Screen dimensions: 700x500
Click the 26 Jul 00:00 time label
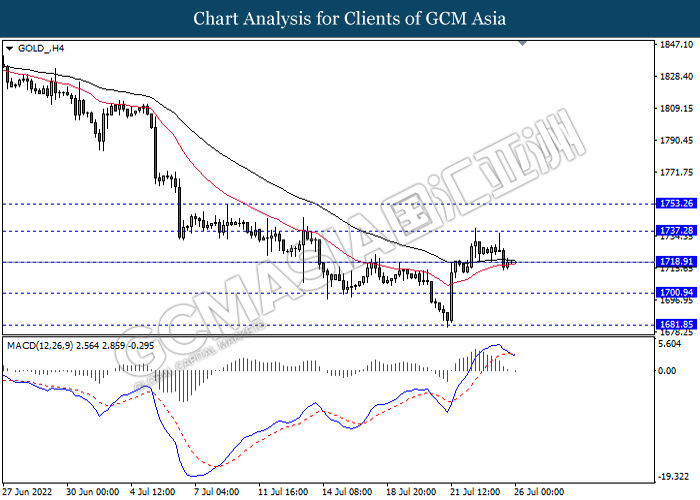[x=539, y=492]
